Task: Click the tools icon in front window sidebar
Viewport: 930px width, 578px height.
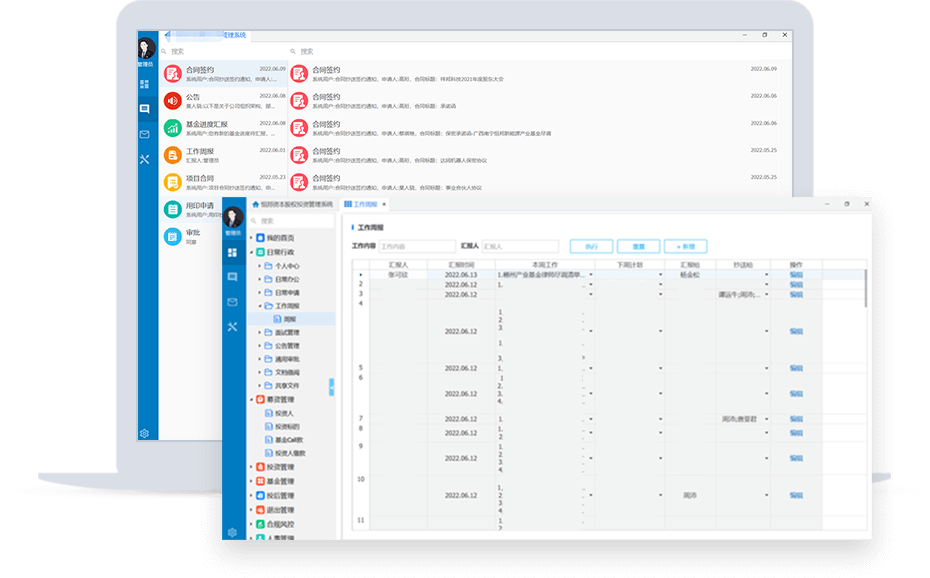Action: [232, 327]
